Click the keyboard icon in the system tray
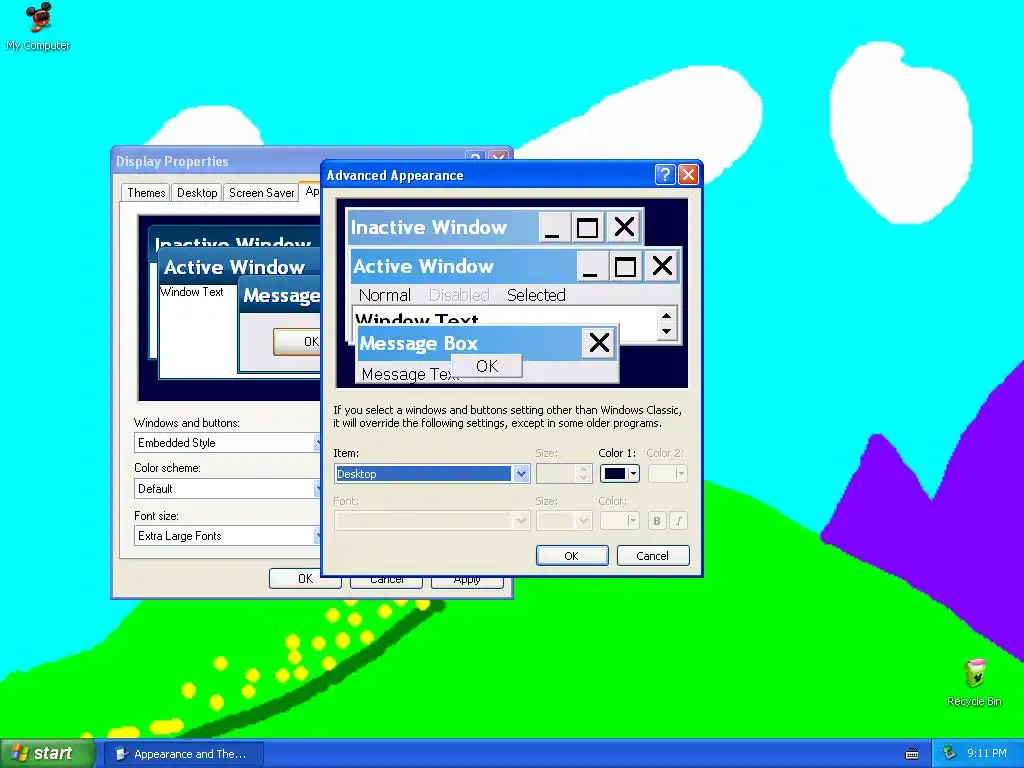This screenshot has height=768, width=1024. (x=912, y=754)
